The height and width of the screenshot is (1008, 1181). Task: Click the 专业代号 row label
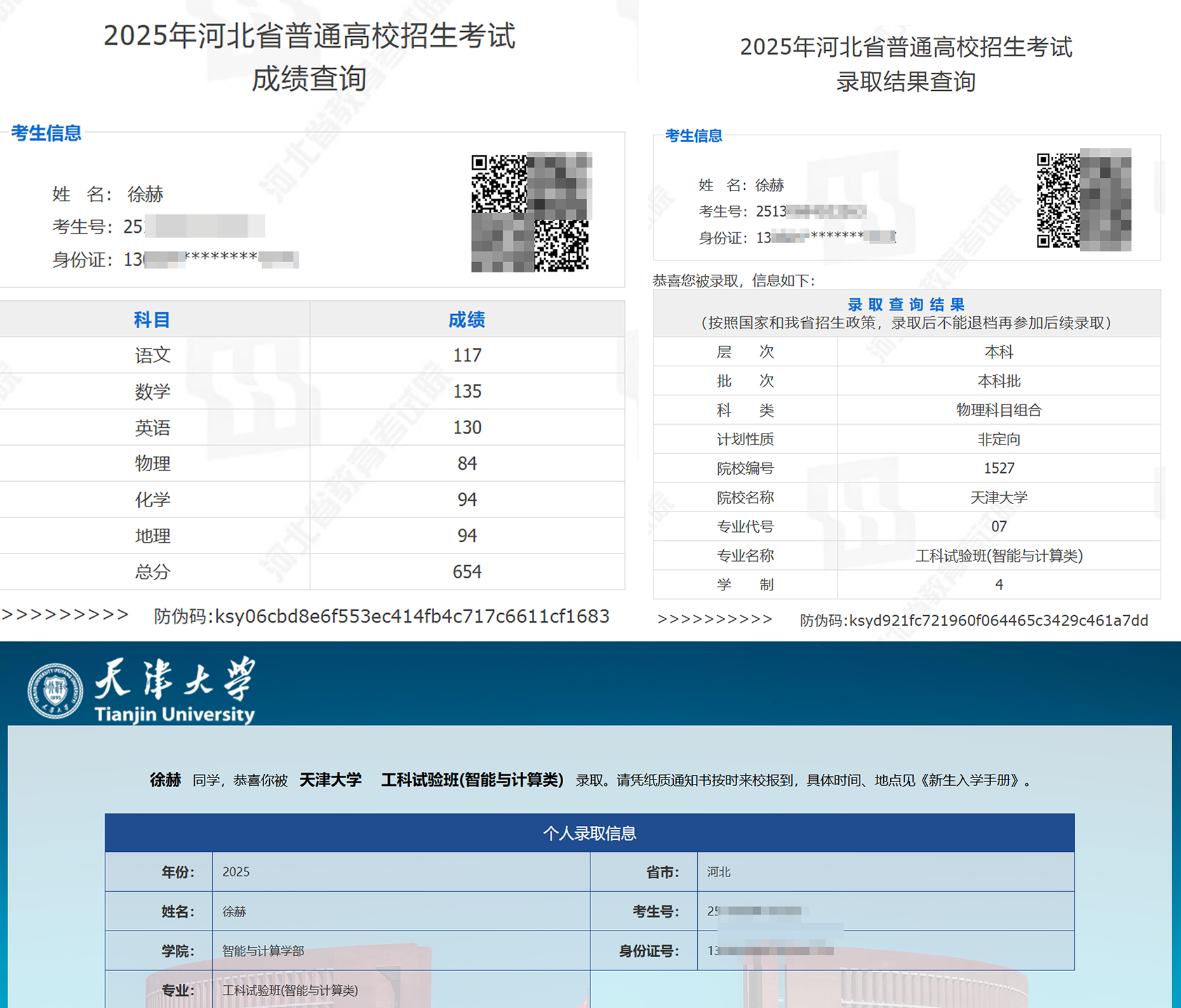745,526
